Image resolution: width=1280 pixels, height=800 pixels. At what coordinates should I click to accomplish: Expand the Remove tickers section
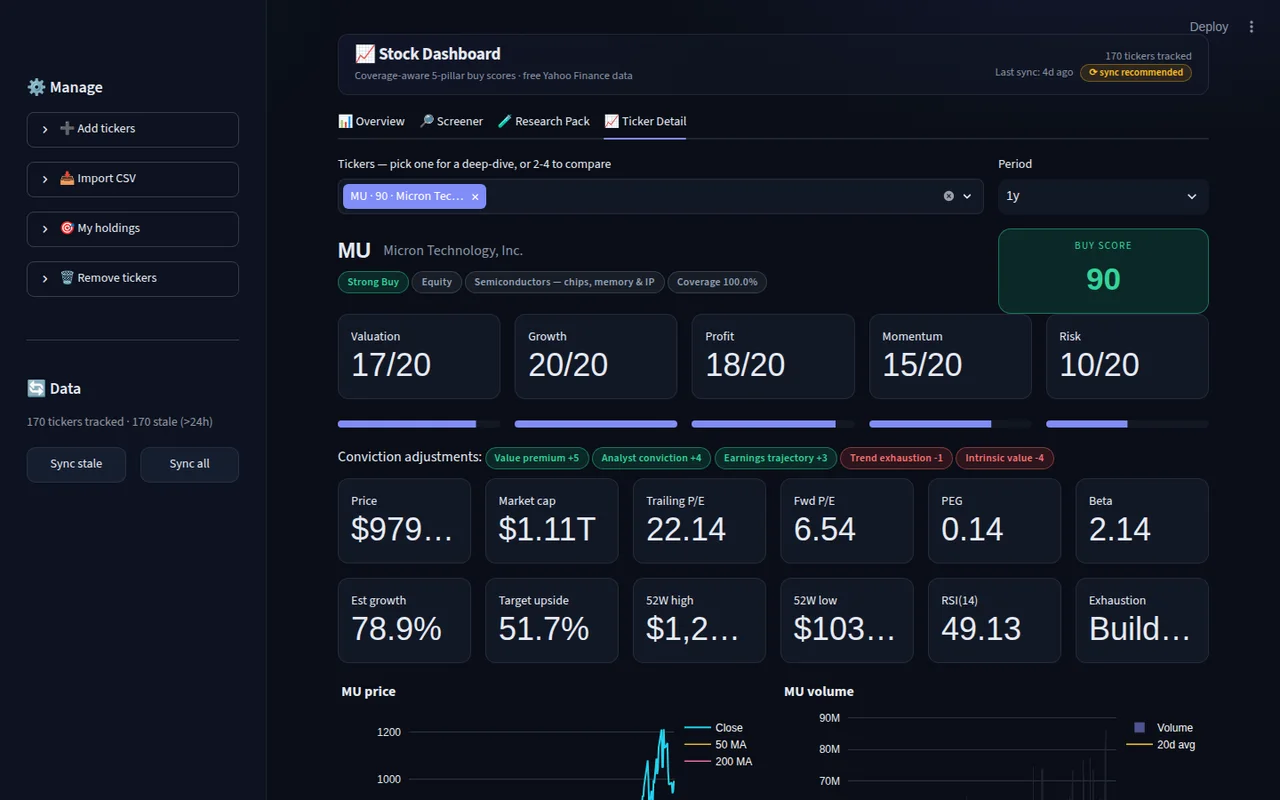pos(133,279)
